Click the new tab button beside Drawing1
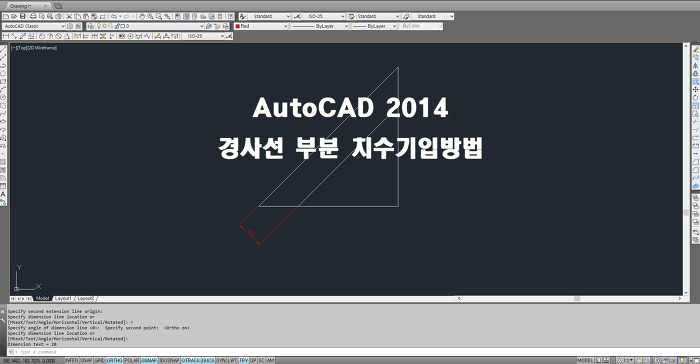The image size is (700, 364). coord(57,6)
